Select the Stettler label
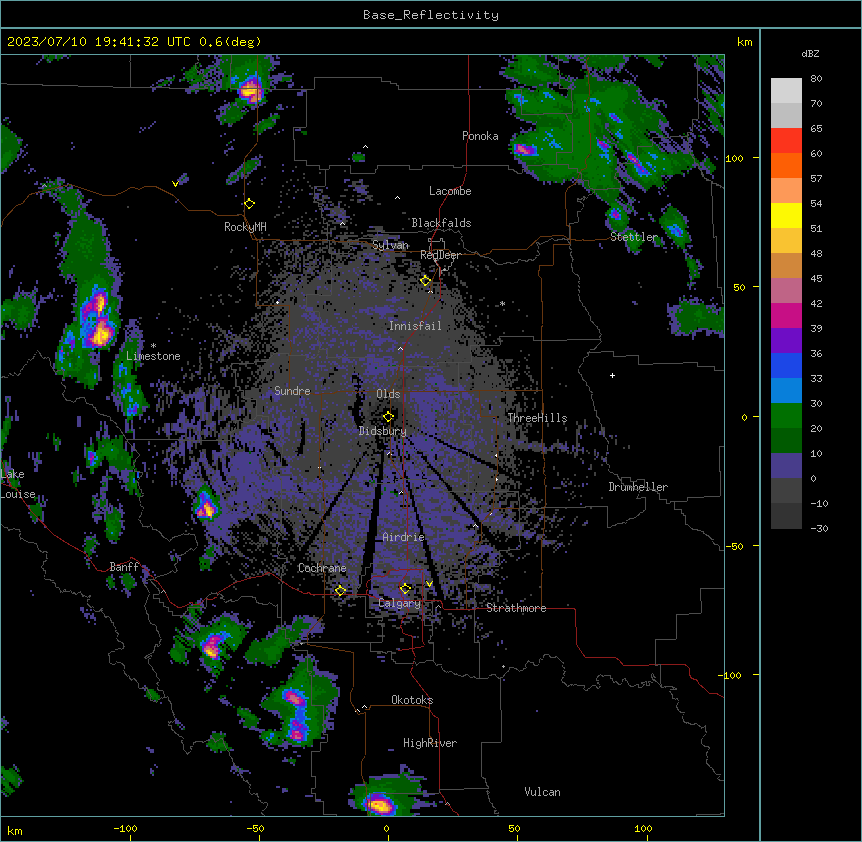 (x=634, y=237)
